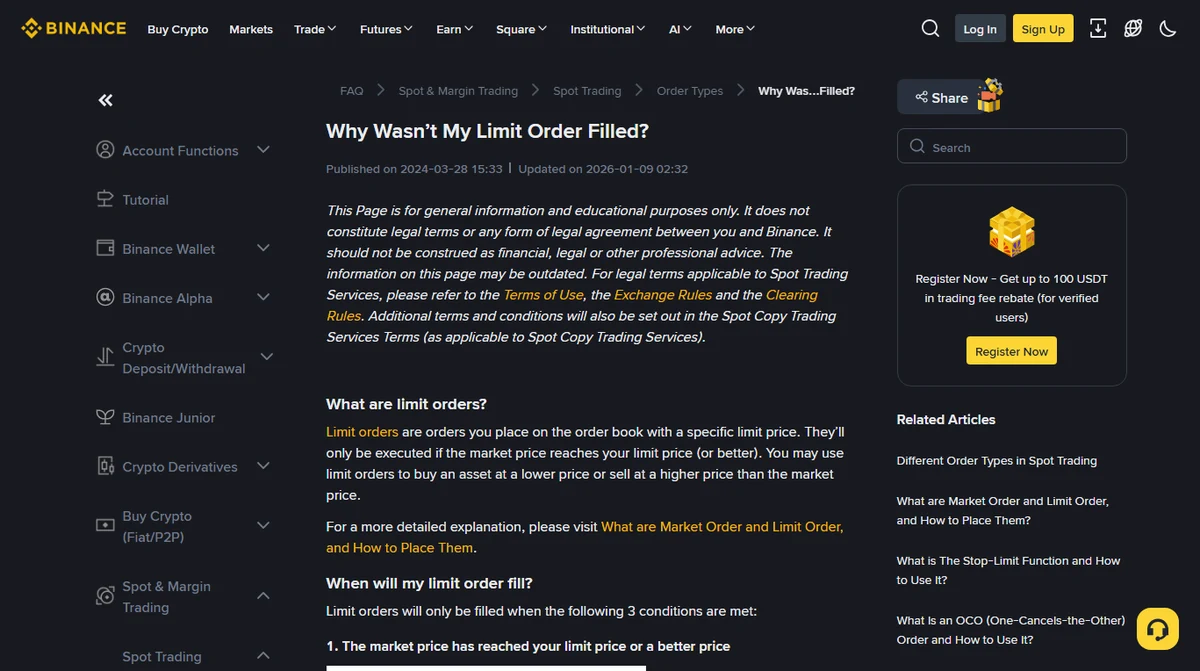1200x671 pixels.
Task: Open the globe language selector icon
Action: tap(1133, 28)
